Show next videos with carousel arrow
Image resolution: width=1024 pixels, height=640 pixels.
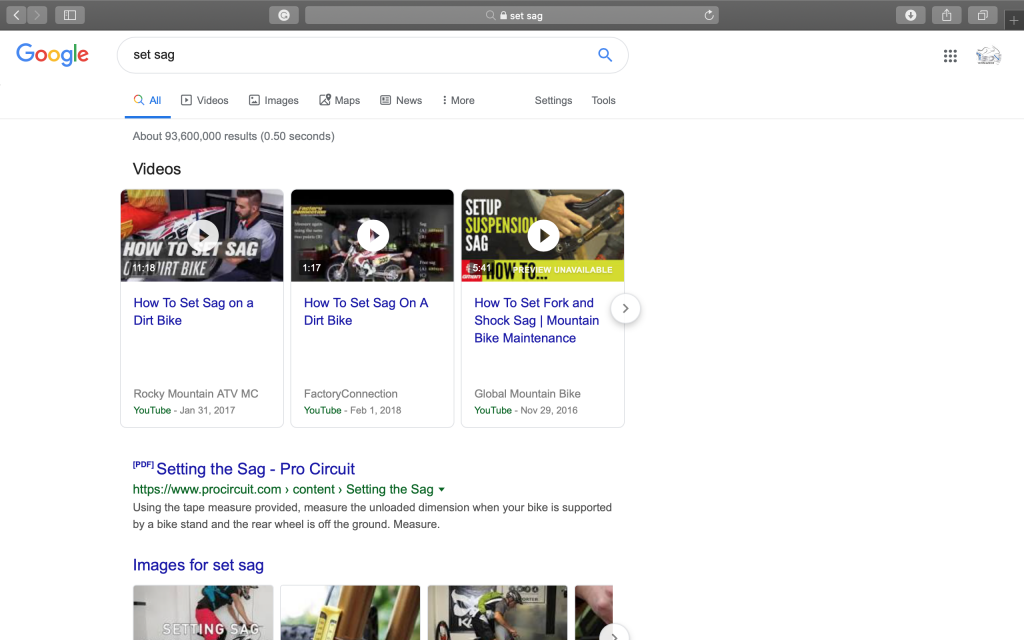click(625, 308)
